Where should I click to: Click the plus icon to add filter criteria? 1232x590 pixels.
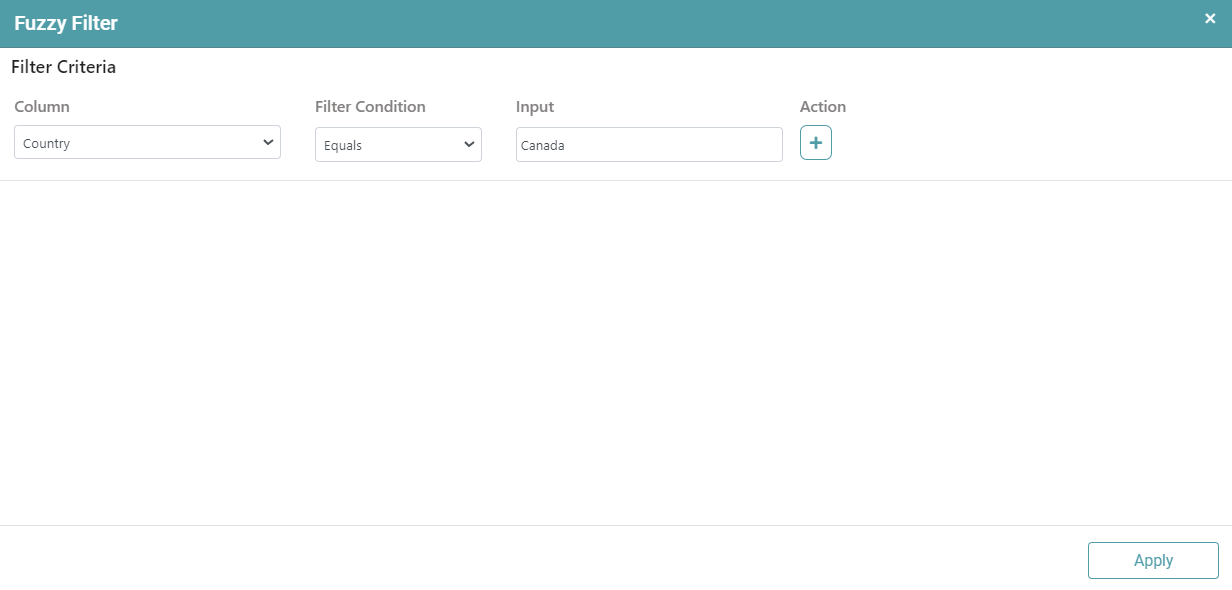(x=815, y=143)
